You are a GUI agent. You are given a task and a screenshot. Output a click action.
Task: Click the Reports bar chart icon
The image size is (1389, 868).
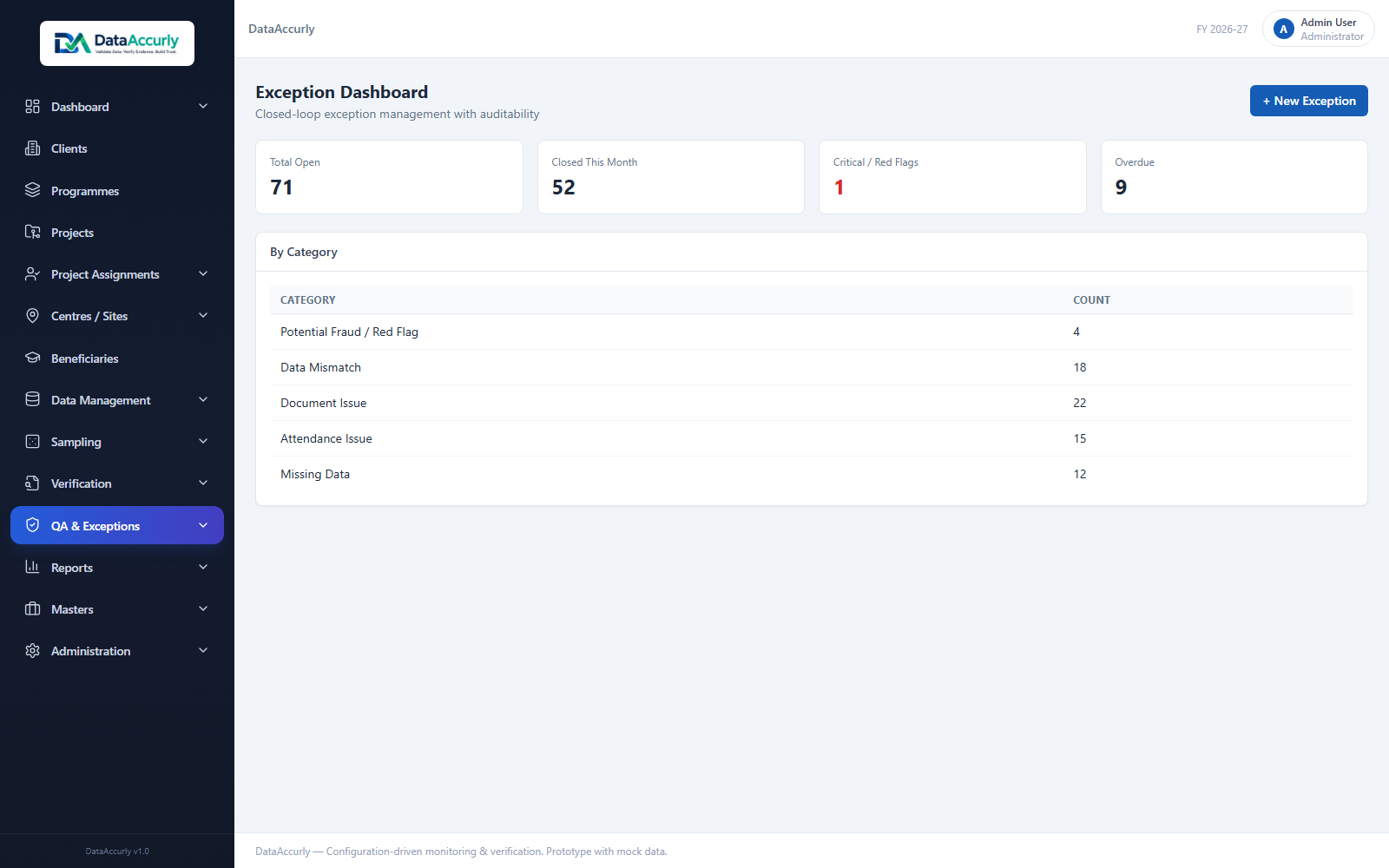coord(32,567)
